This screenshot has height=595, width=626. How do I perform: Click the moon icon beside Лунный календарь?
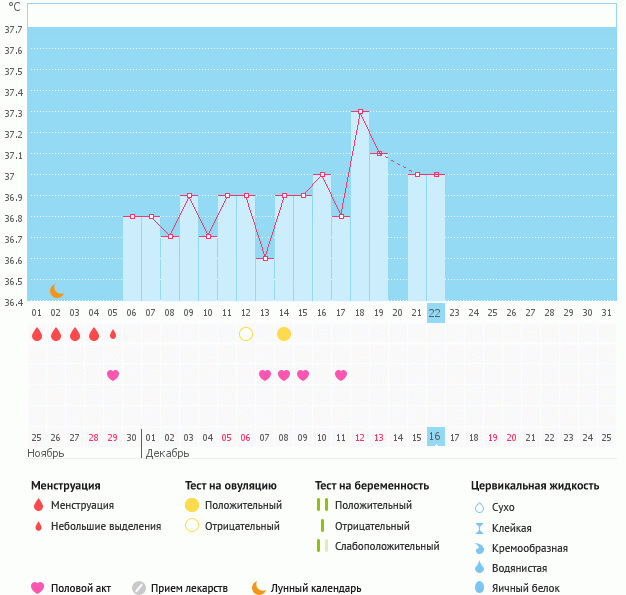259,588
